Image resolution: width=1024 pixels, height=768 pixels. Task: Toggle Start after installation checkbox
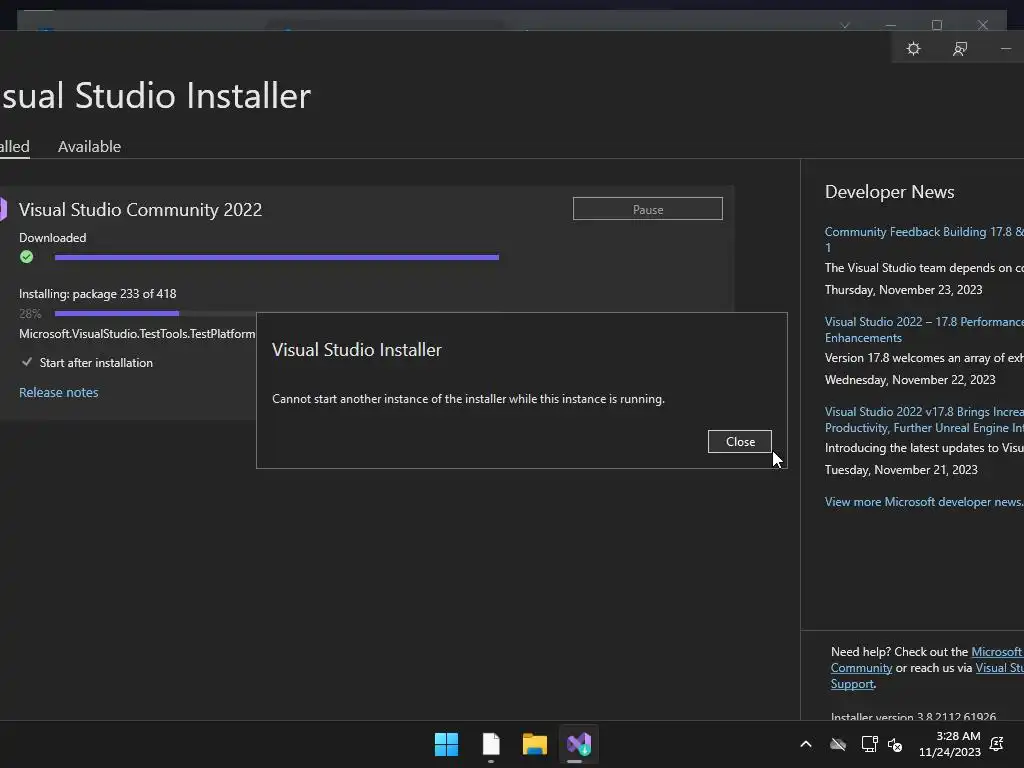[x=27, y=362]
